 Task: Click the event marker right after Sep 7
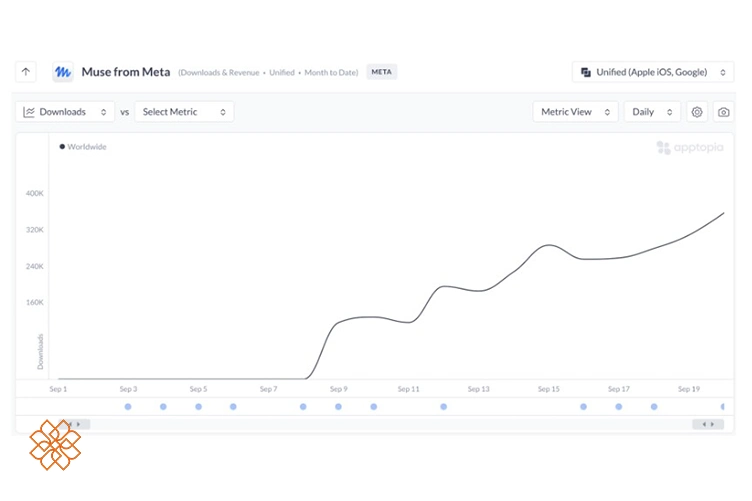pyautogui.click(x=303, y=407)
